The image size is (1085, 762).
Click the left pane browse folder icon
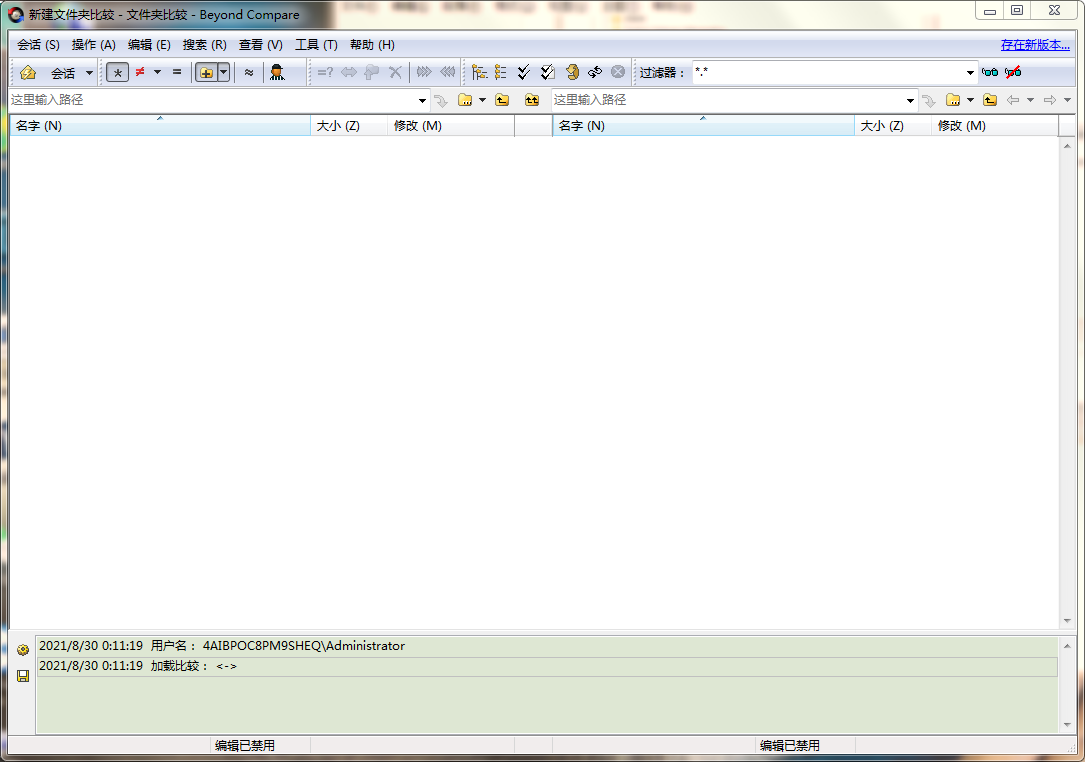click(465, 100)
